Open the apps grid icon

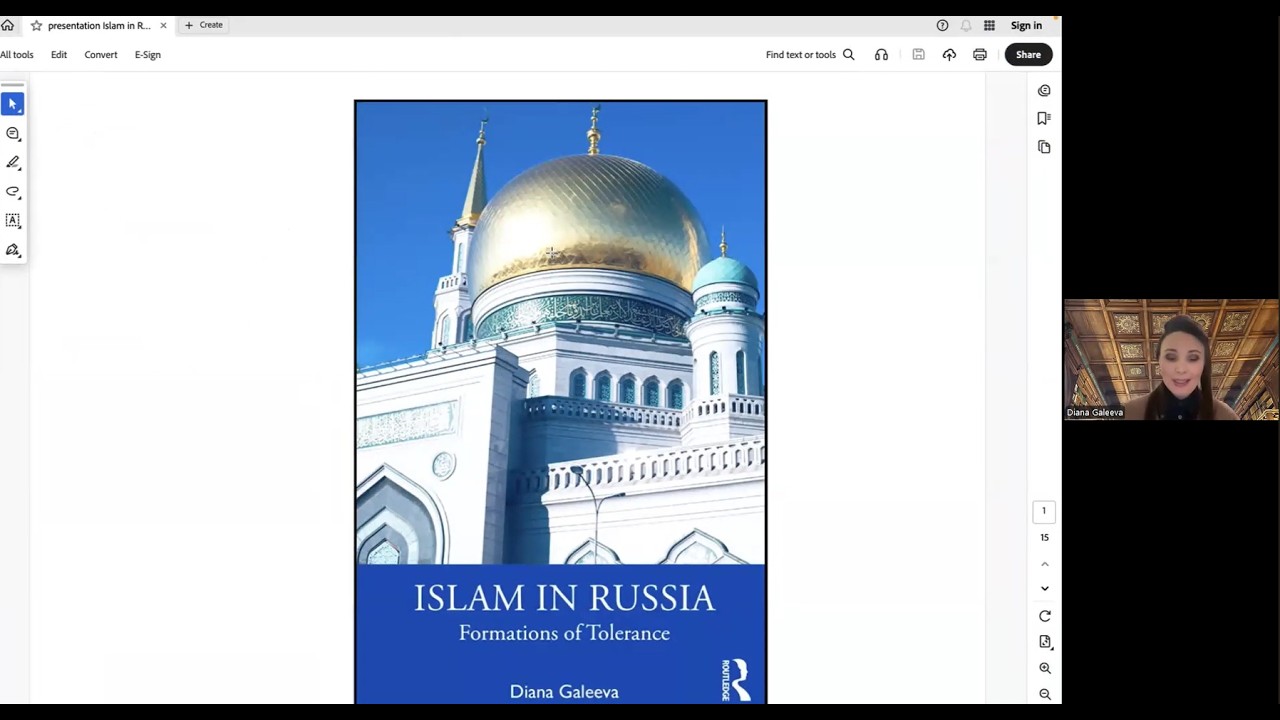[x=989, y=25]
